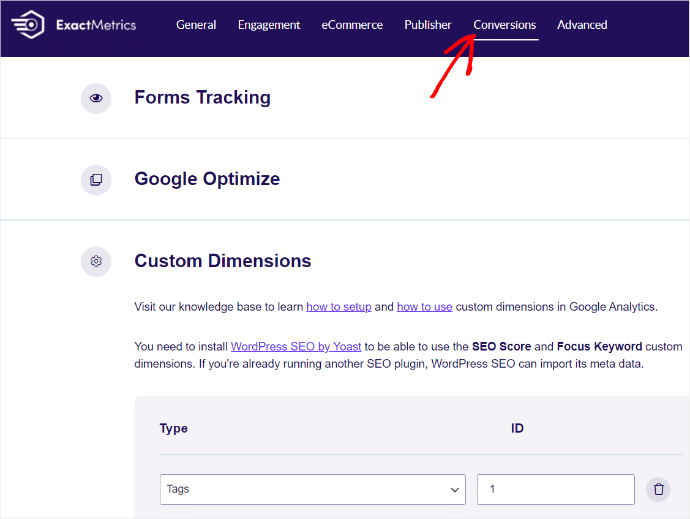
Task: Click the 'ID' column header
Action: [517, 428]
